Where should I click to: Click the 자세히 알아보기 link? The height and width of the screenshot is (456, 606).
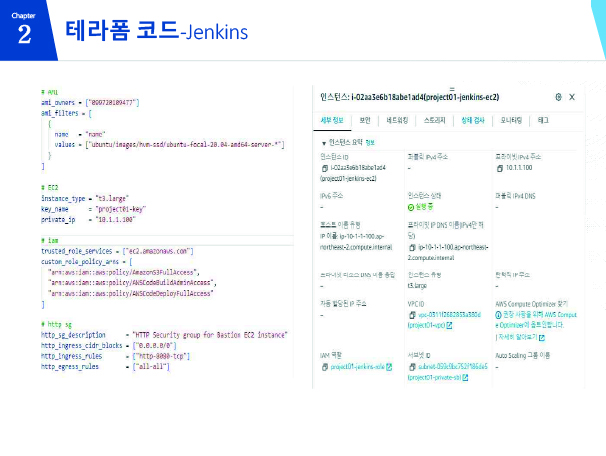(517, 337)
